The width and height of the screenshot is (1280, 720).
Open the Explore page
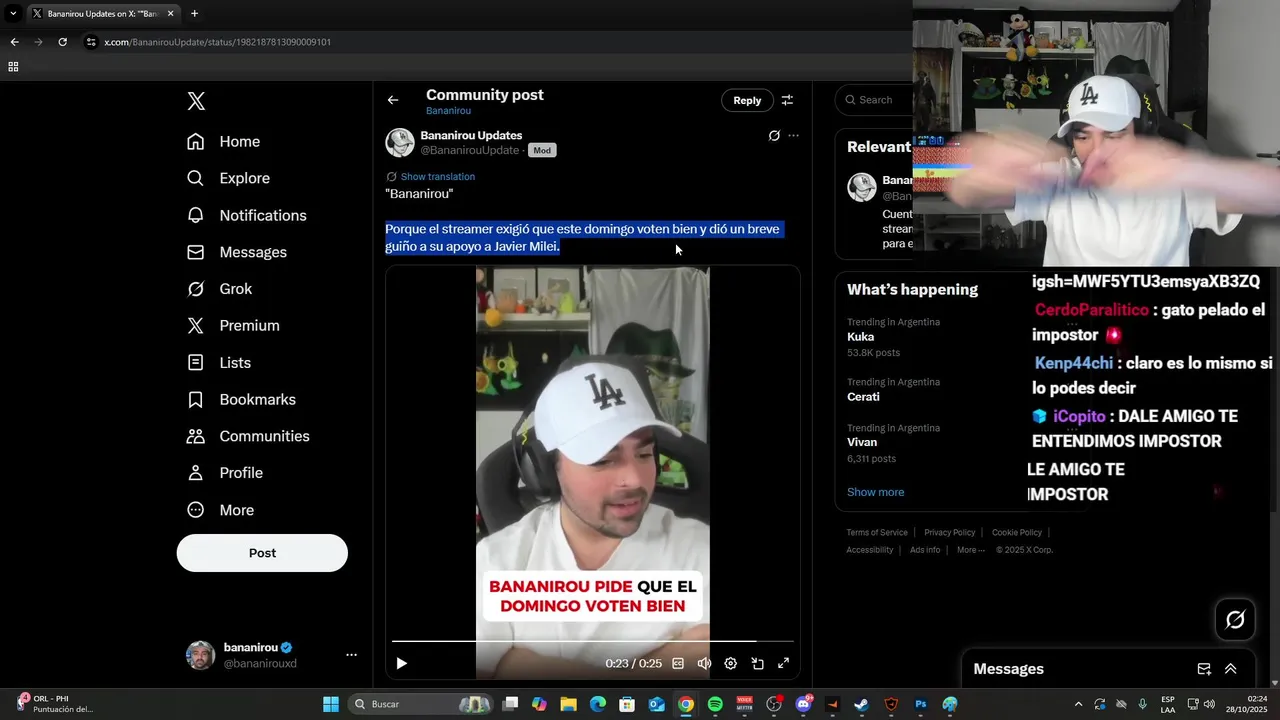point(229,178)
